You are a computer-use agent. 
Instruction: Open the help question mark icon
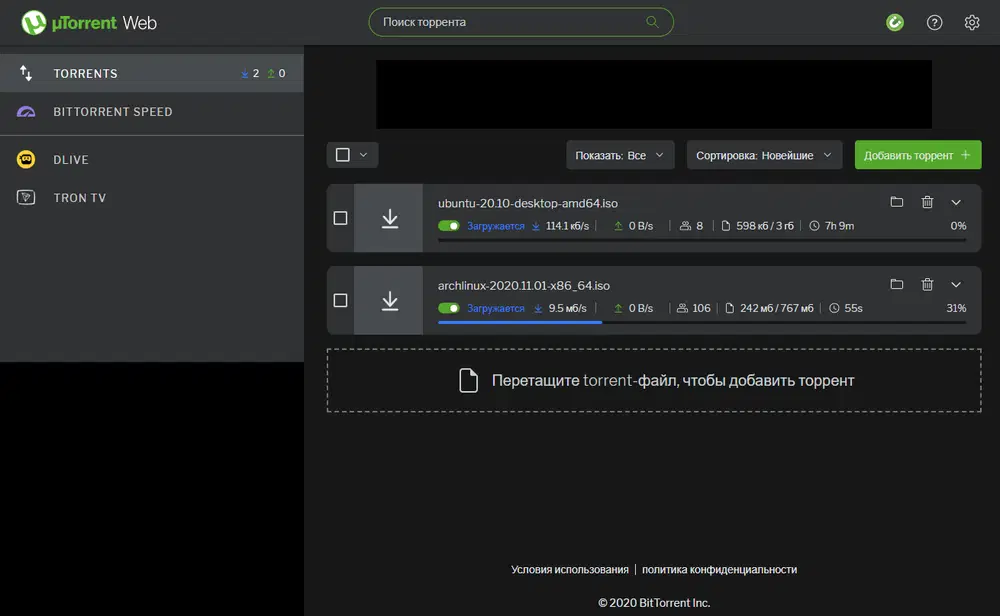[934, 22]
